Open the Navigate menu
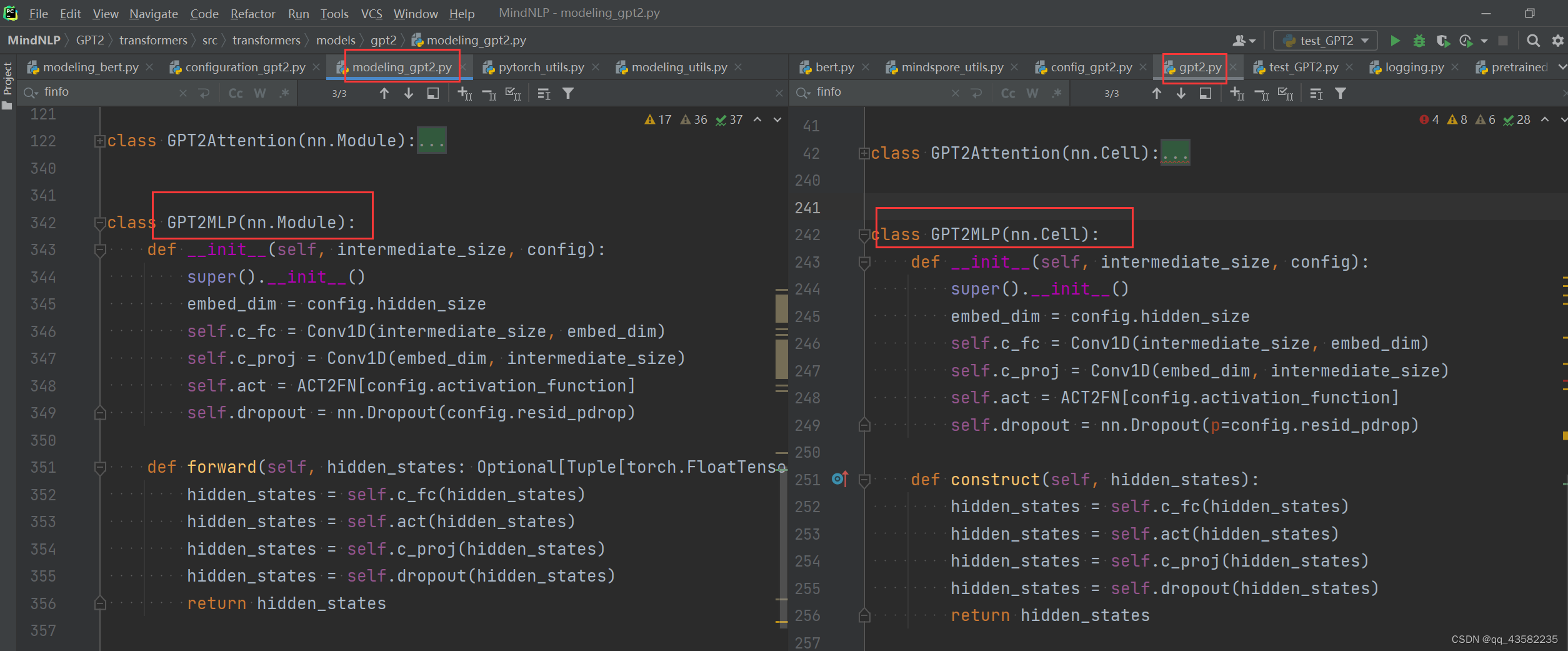Viewport: 1568px width, 651px height. click(x=154, y=13)
